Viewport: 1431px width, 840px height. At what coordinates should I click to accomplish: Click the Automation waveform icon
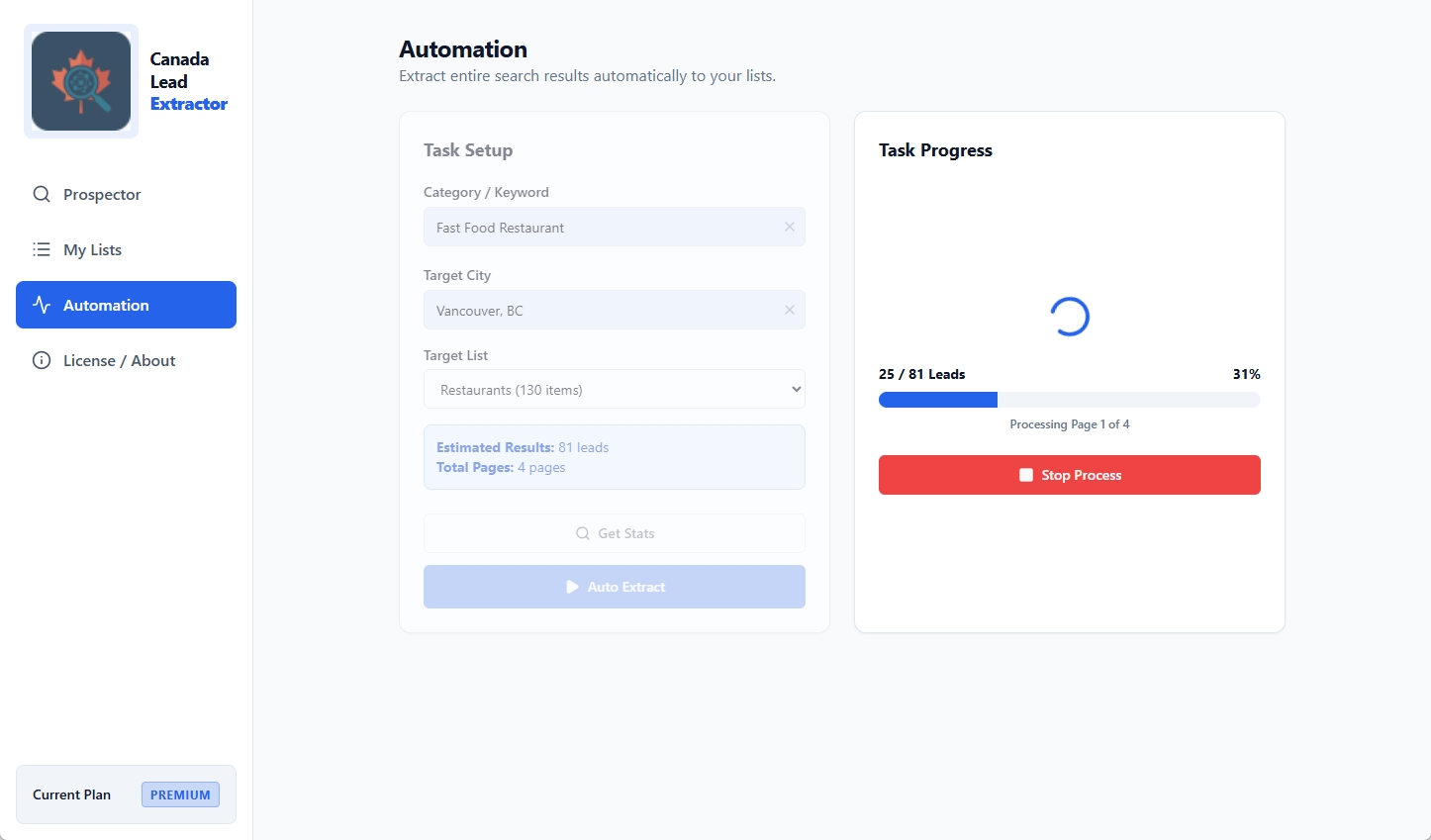pos(41,305)
